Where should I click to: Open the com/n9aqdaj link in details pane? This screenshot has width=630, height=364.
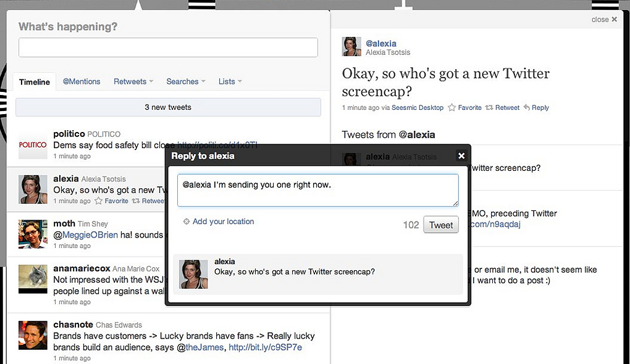pos(495,224)
